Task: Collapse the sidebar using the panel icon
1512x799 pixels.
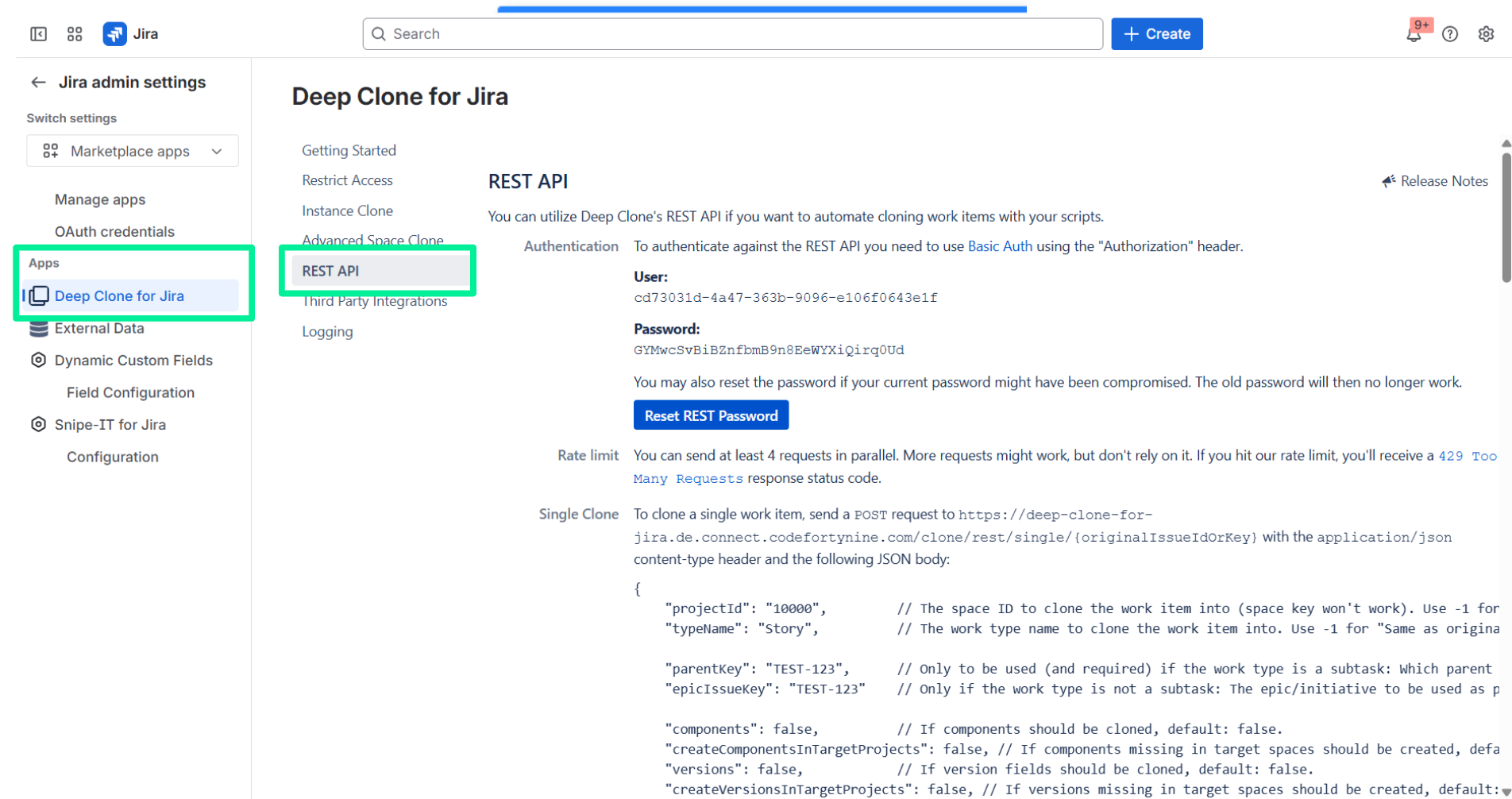Action: (x=38, y=34)
